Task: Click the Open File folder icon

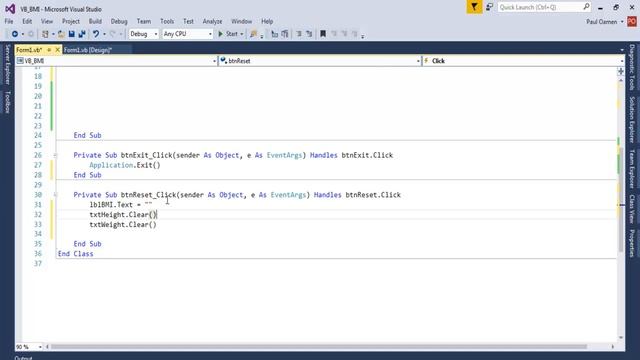Action: pos(61,34)
